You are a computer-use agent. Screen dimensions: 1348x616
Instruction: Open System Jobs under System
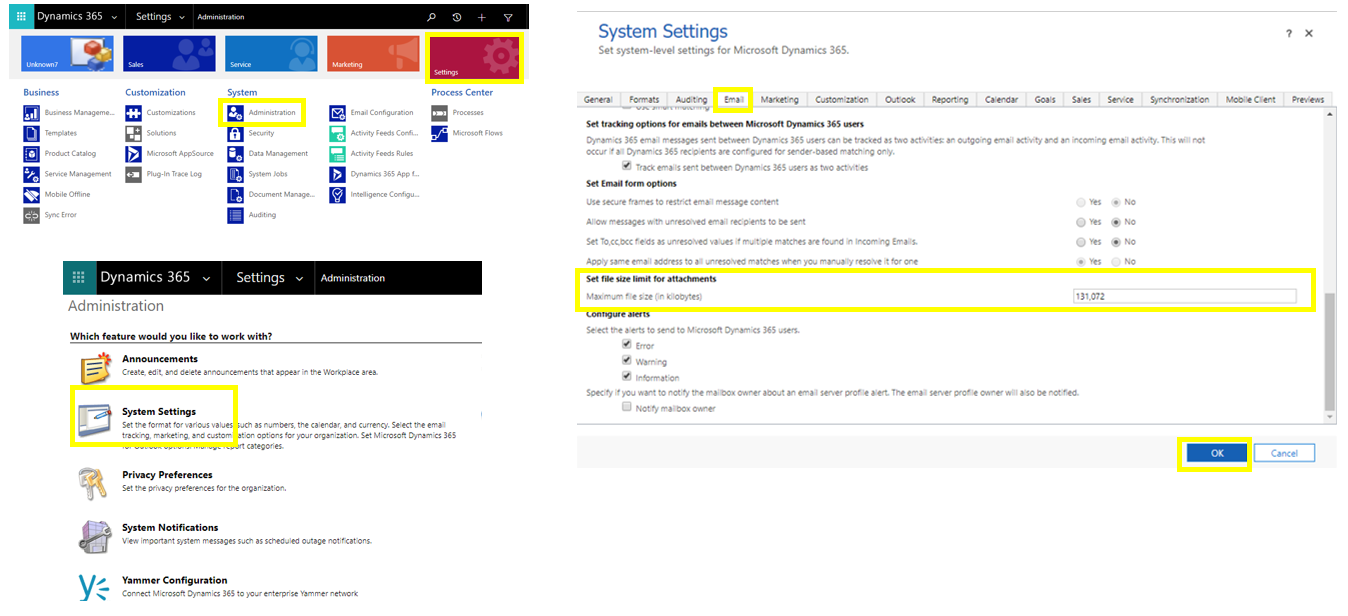[258, 174]
